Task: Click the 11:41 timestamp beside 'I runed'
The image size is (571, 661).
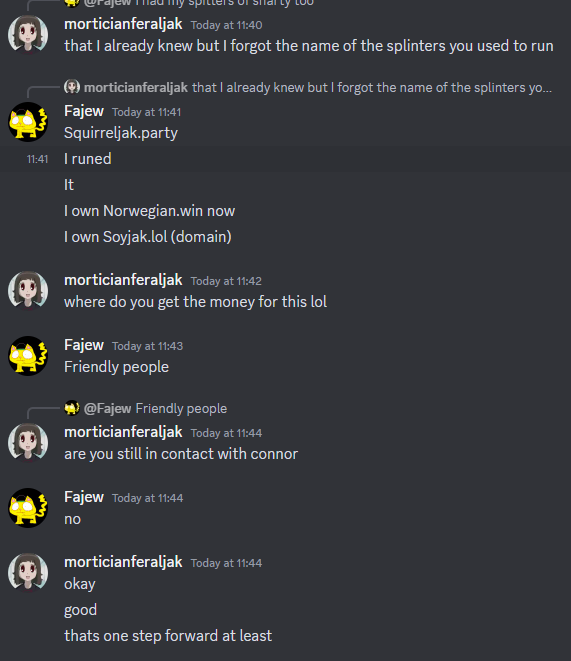Action: click(38, 159)
